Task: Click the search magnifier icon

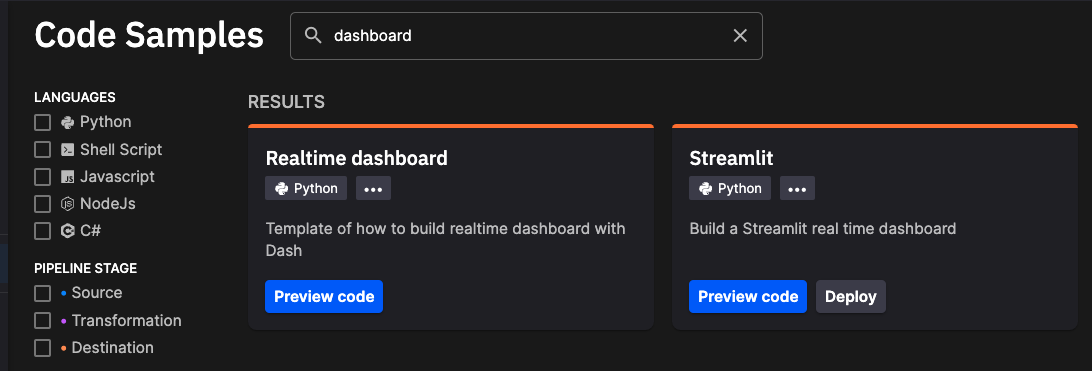Action: [x=313, y=35]
